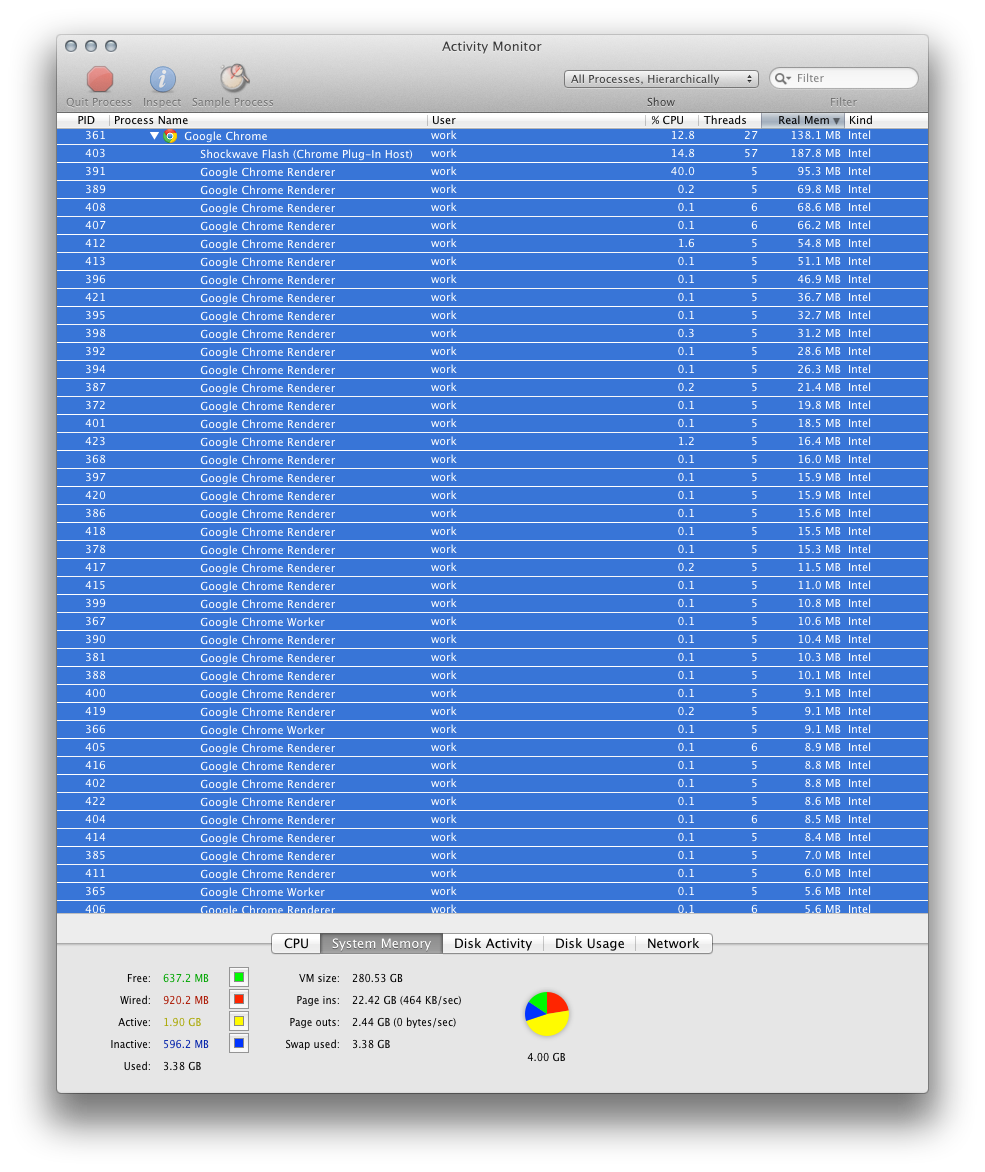
Task: Sort by the % CPU column header
Action: coord(672,120)
